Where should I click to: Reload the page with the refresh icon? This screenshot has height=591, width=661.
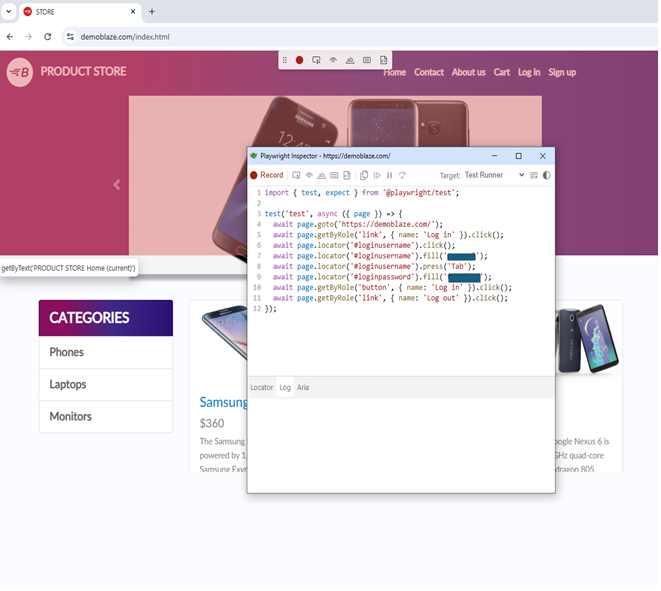48,37
